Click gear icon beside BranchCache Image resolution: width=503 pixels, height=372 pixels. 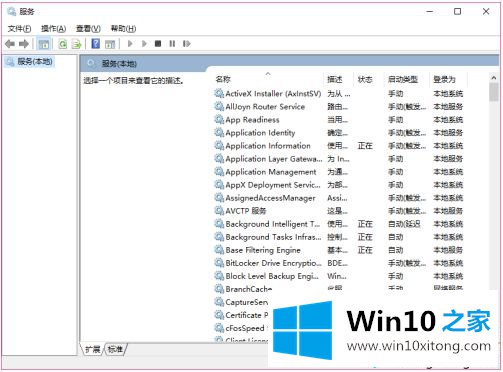click(219, 289)
